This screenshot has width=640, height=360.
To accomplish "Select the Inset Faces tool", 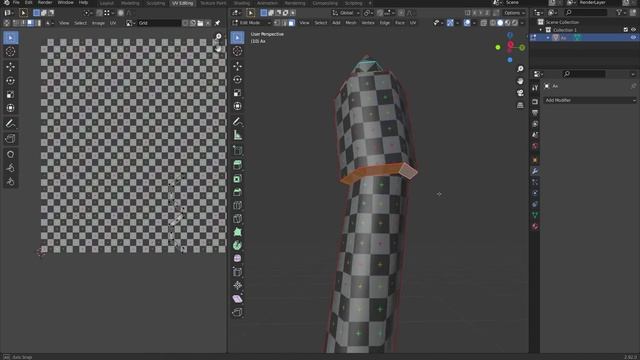I will [x=238, y=179].
